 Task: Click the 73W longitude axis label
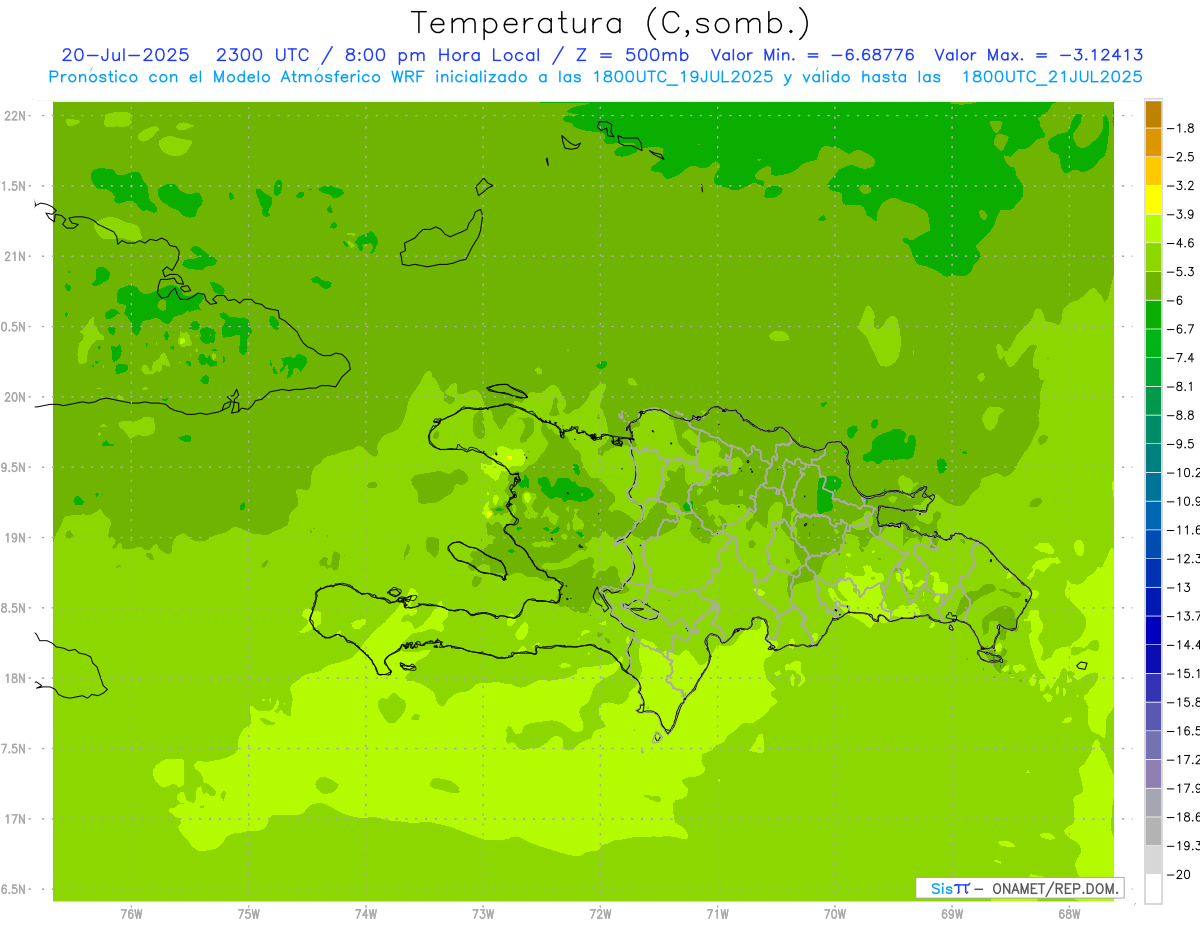[483, 914]
